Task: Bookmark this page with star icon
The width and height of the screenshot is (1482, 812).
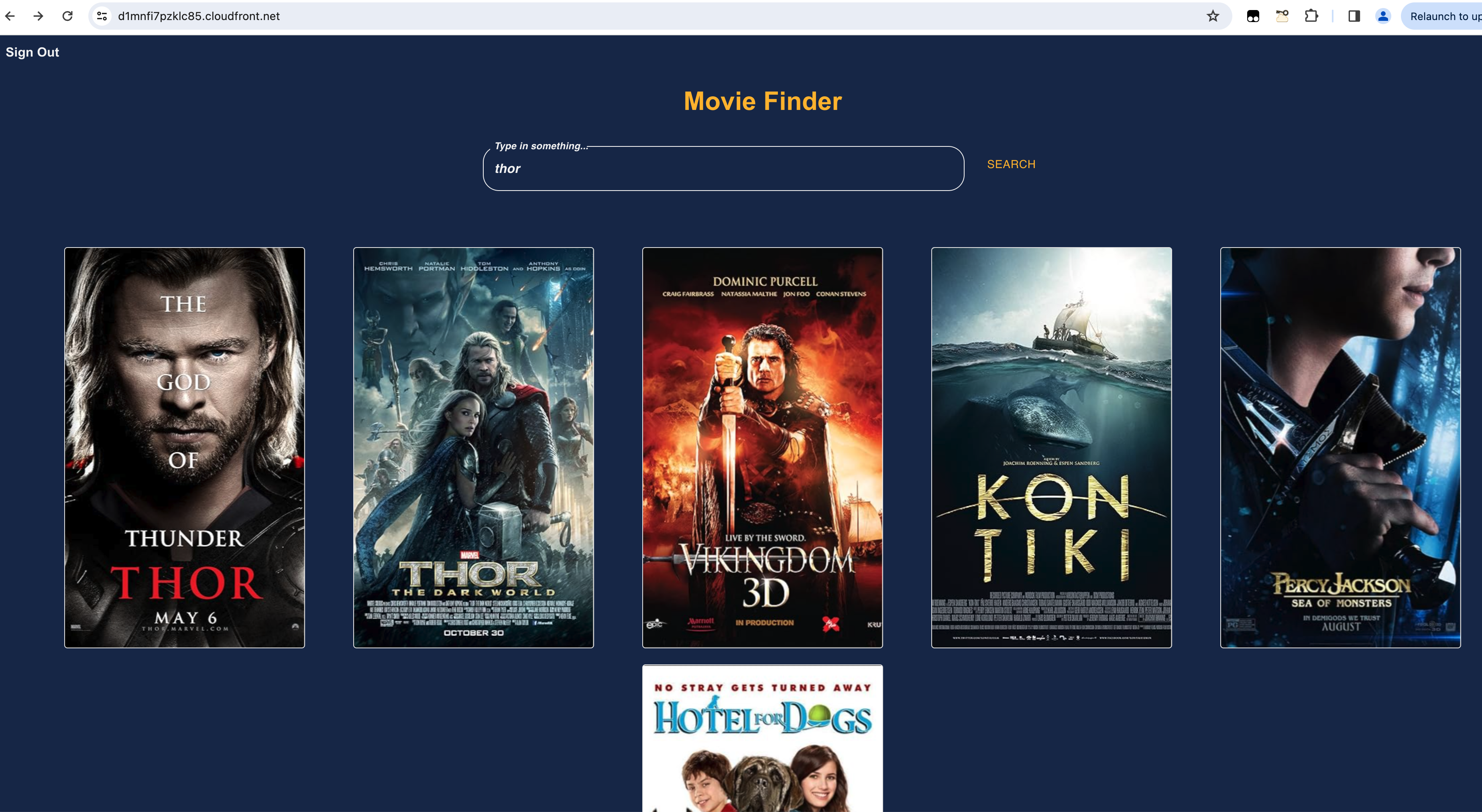Action: coord(1213,16)
